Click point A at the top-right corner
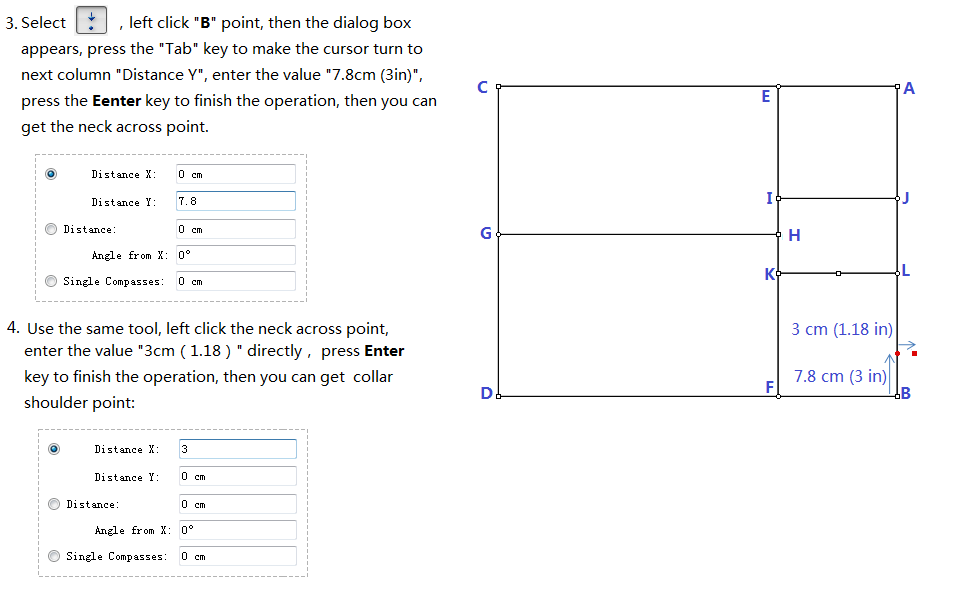The image size is (958, 597). (x=897, y=88)
